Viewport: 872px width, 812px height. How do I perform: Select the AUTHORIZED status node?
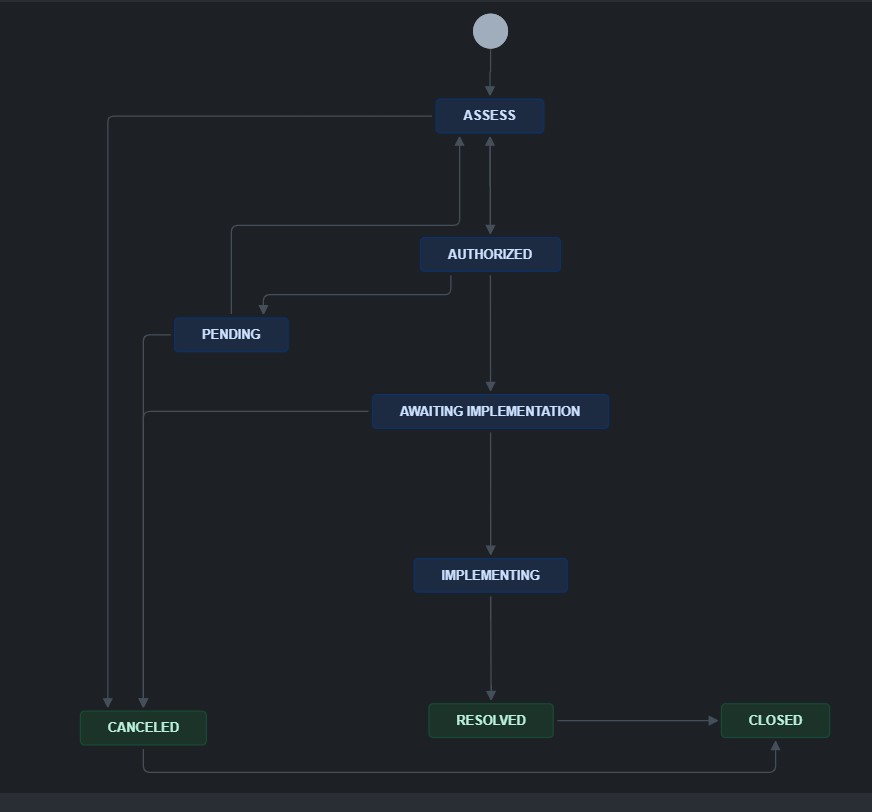490,254
